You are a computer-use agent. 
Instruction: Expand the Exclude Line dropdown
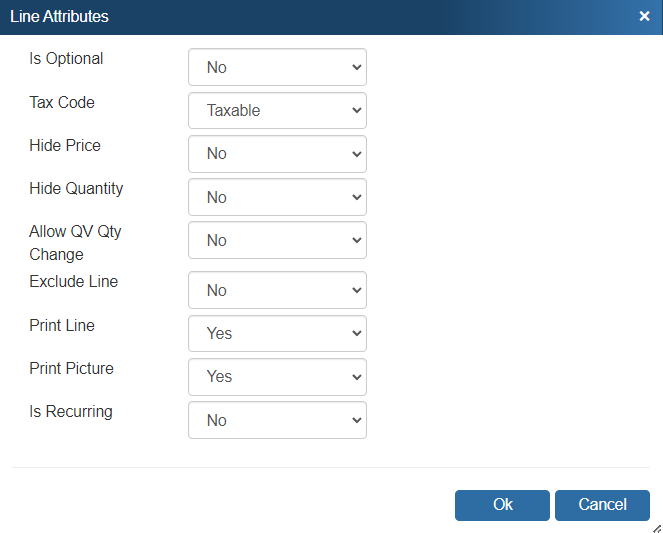[277, 290]
